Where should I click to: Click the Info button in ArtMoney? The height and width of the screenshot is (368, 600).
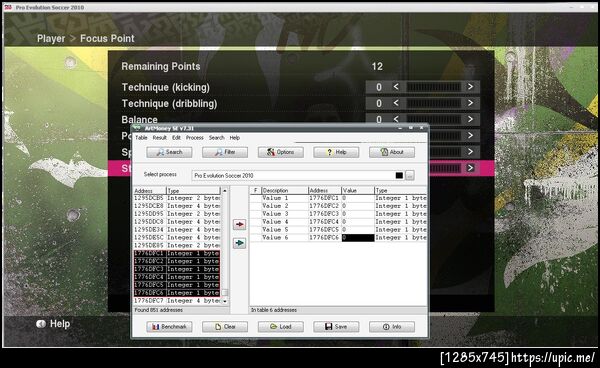(x=392, y=327)
